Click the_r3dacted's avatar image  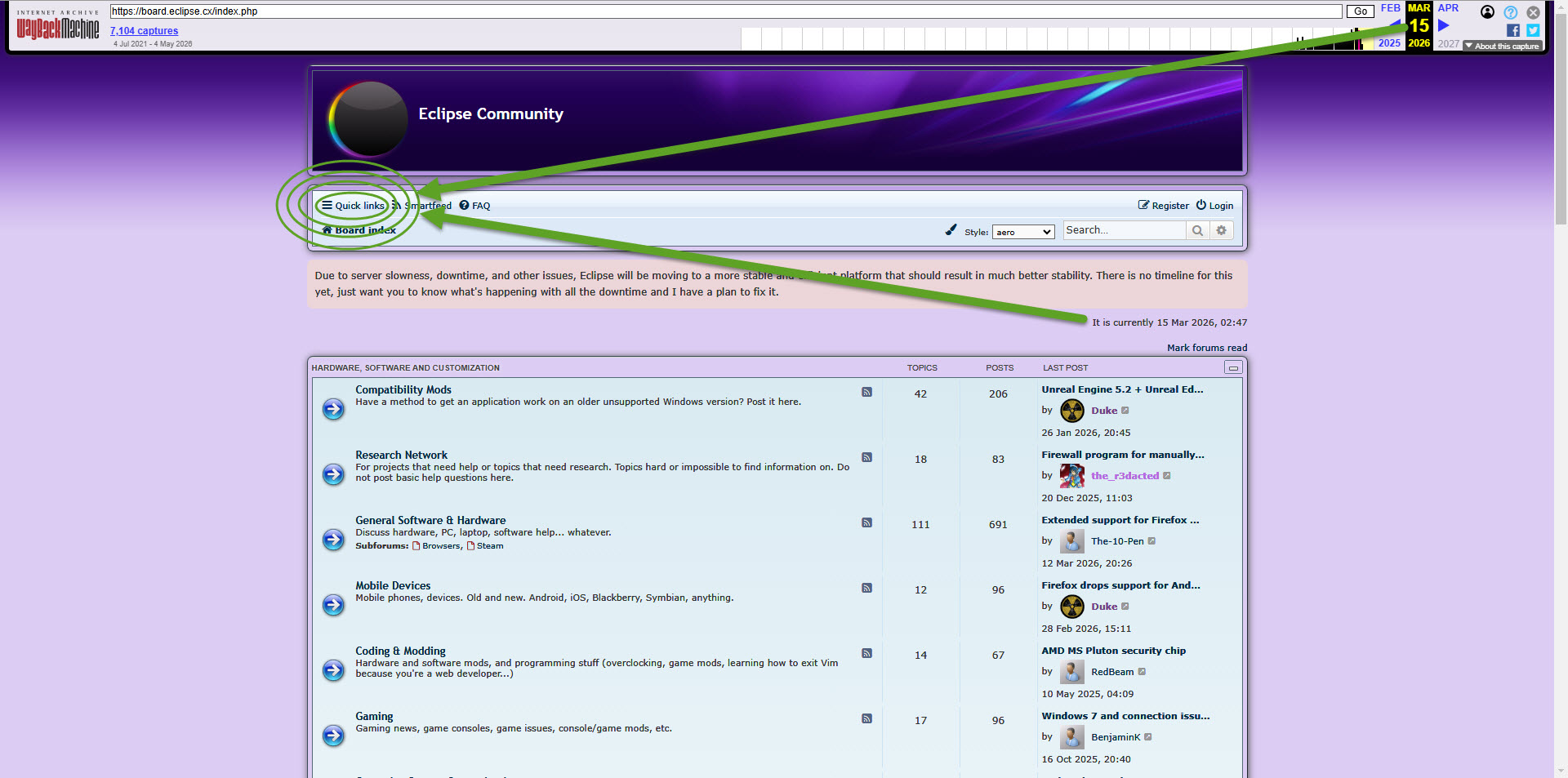1072,476
